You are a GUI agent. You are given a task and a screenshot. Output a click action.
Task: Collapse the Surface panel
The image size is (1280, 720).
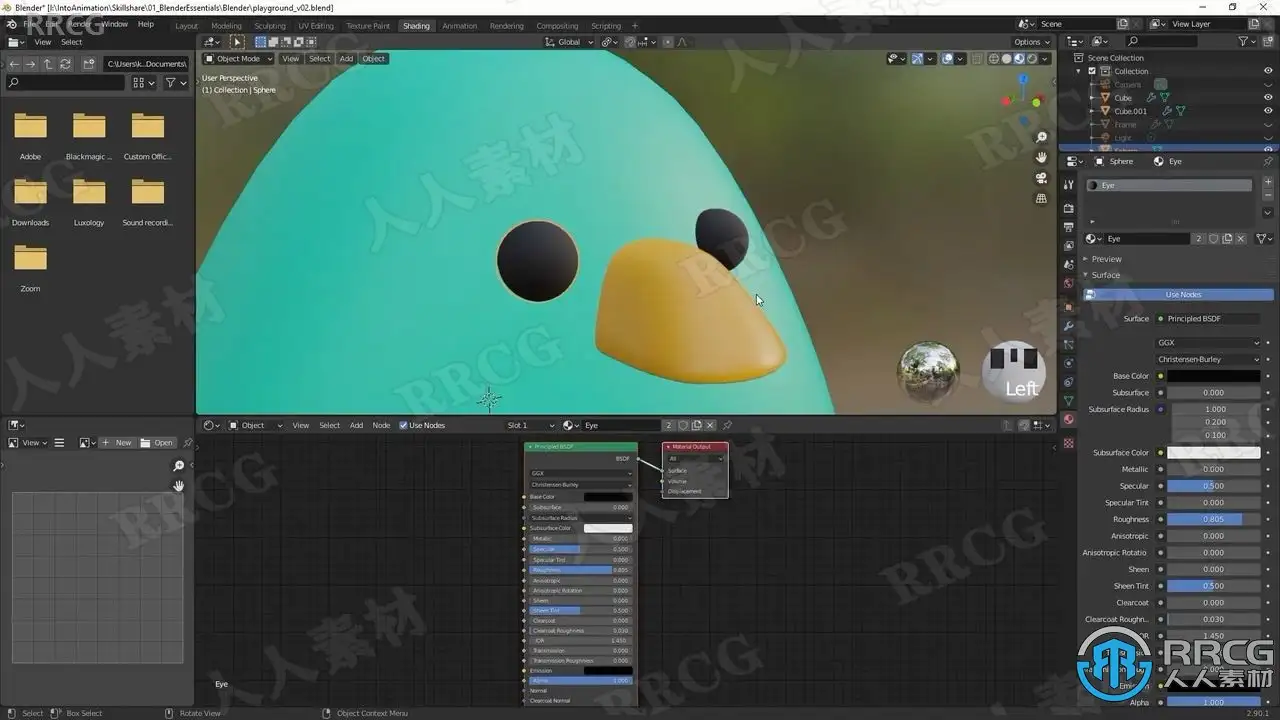pyautogui.click(x=1104, y=275)
